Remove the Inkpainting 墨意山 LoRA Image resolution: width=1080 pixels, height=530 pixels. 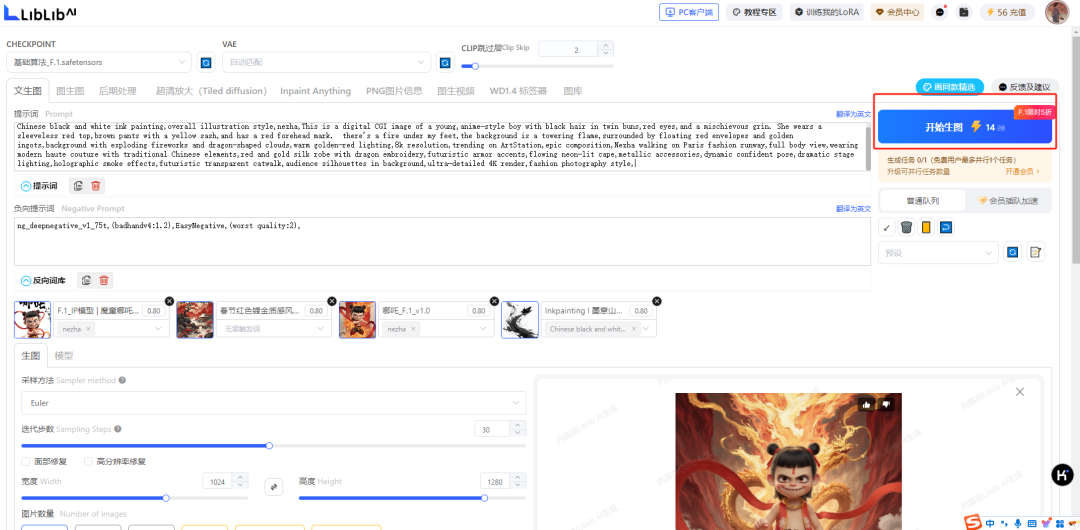click(656, 301)
